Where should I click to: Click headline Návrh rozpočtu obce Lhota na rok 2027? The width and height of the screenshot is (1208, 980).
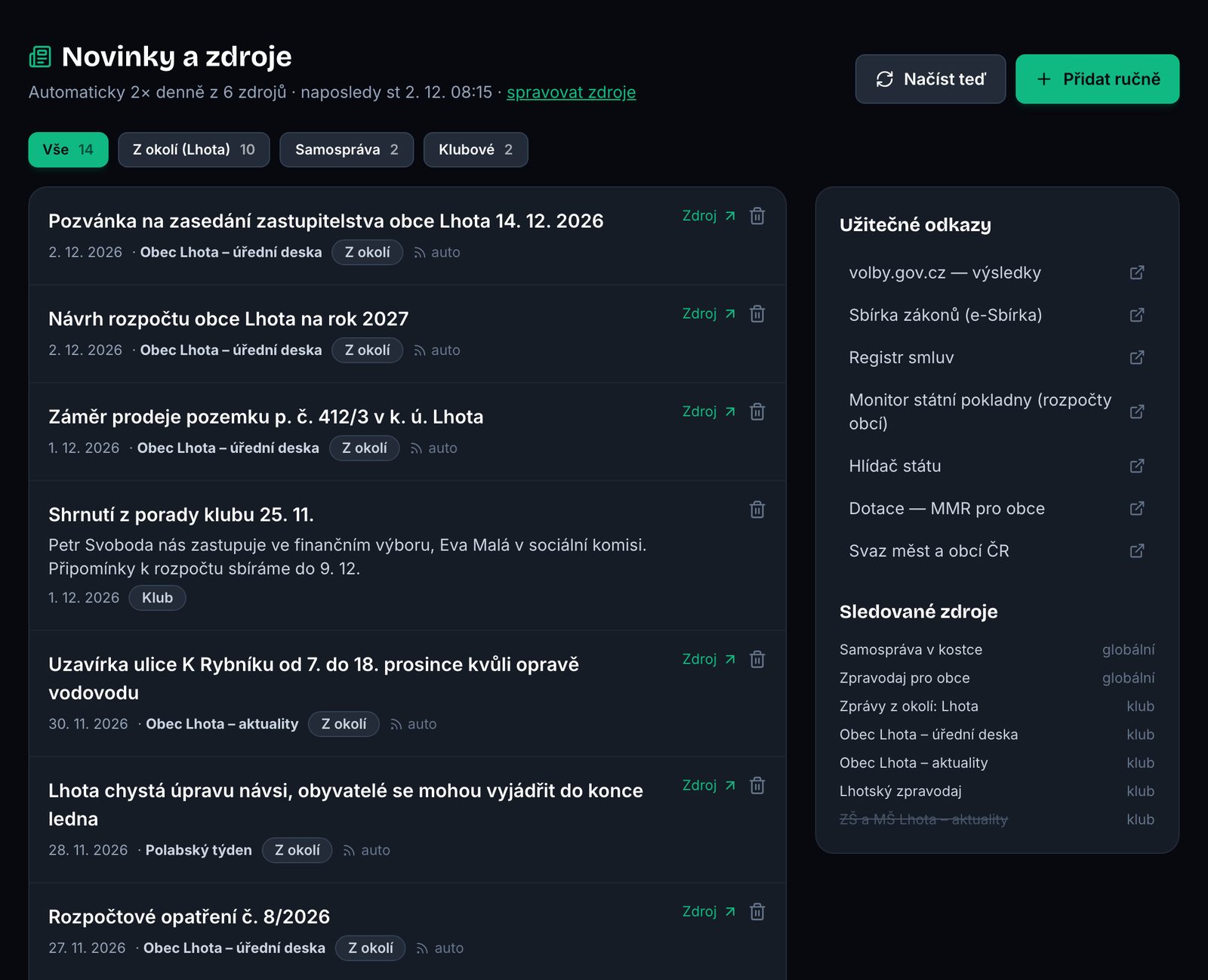[228, 319]
